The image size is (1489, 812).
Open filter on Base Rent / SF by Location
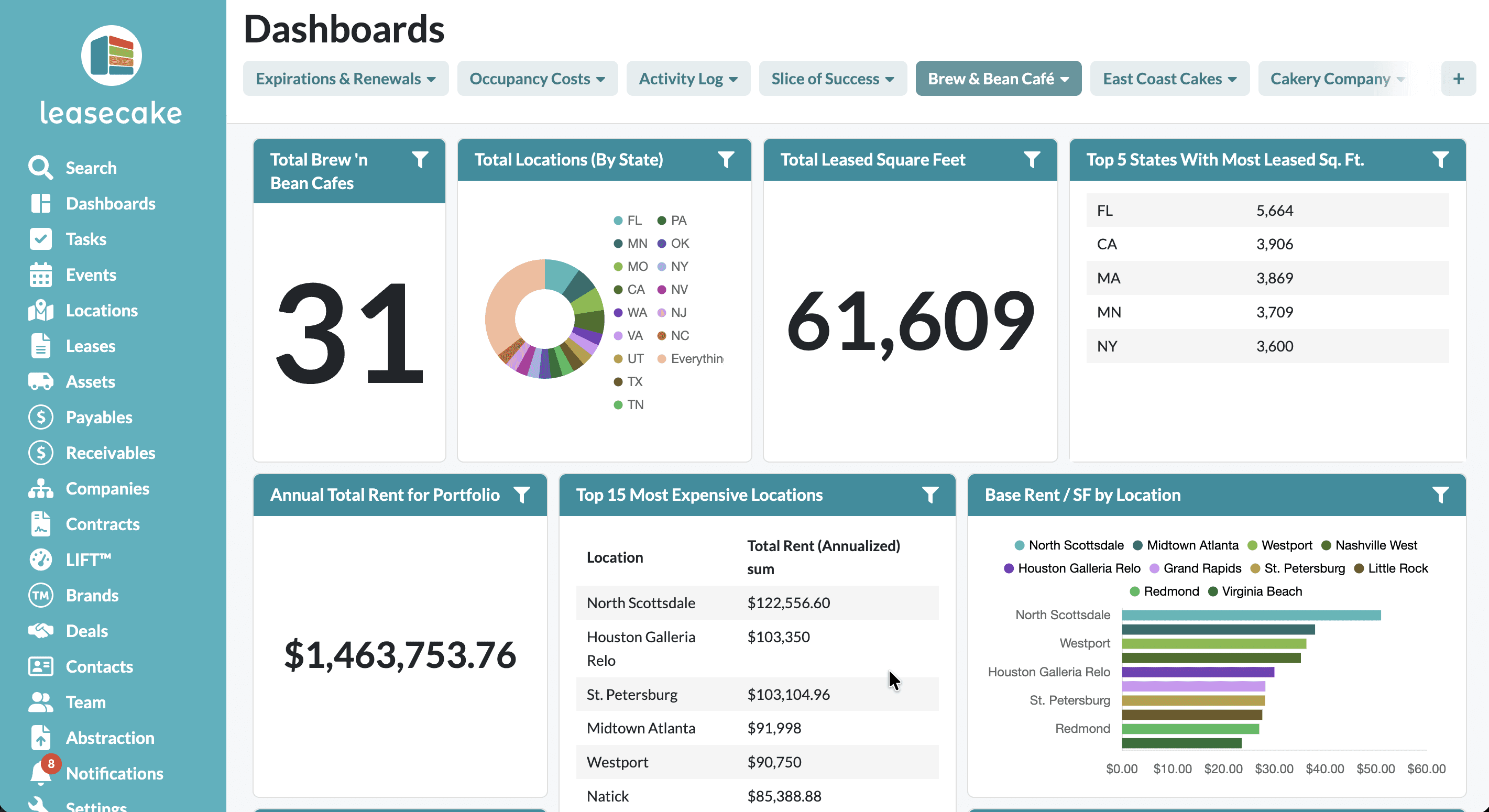click(x=1440, y=495)
